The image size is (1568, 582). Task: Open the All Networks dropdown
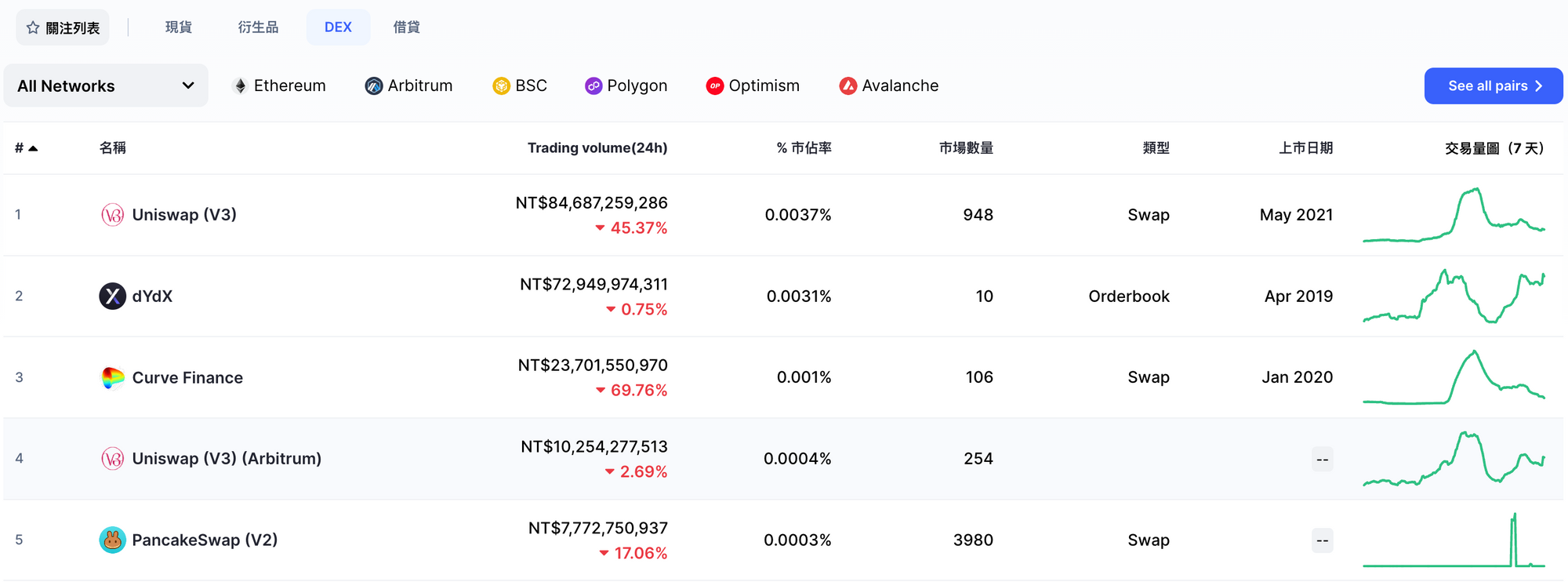click(106, 85)
